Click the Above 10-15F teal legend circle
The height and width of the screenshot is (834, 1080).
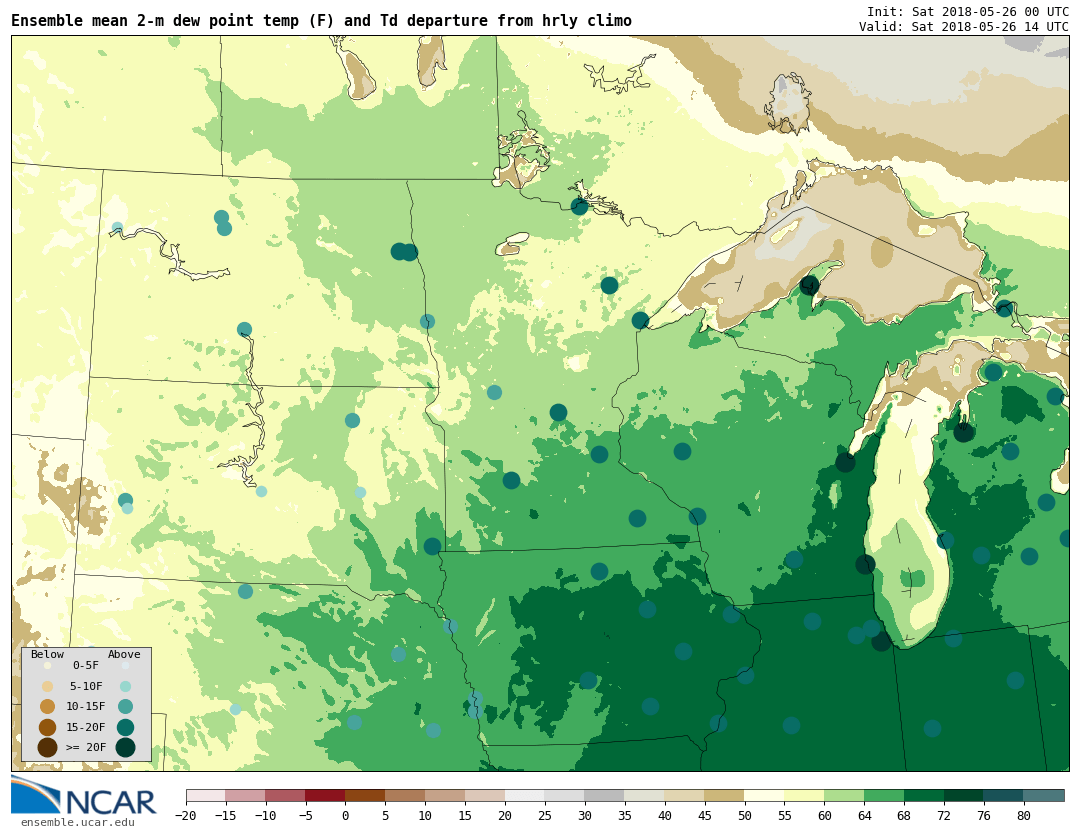(125, 707)
